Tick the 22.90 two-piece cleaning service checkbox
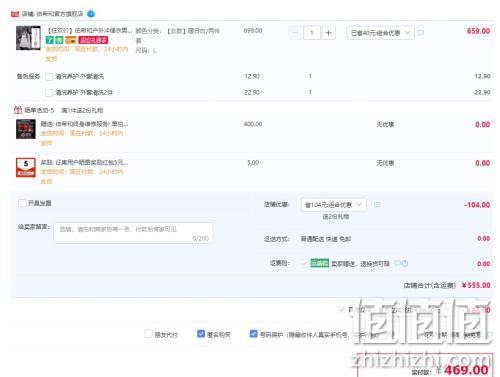 click(49, 92)
